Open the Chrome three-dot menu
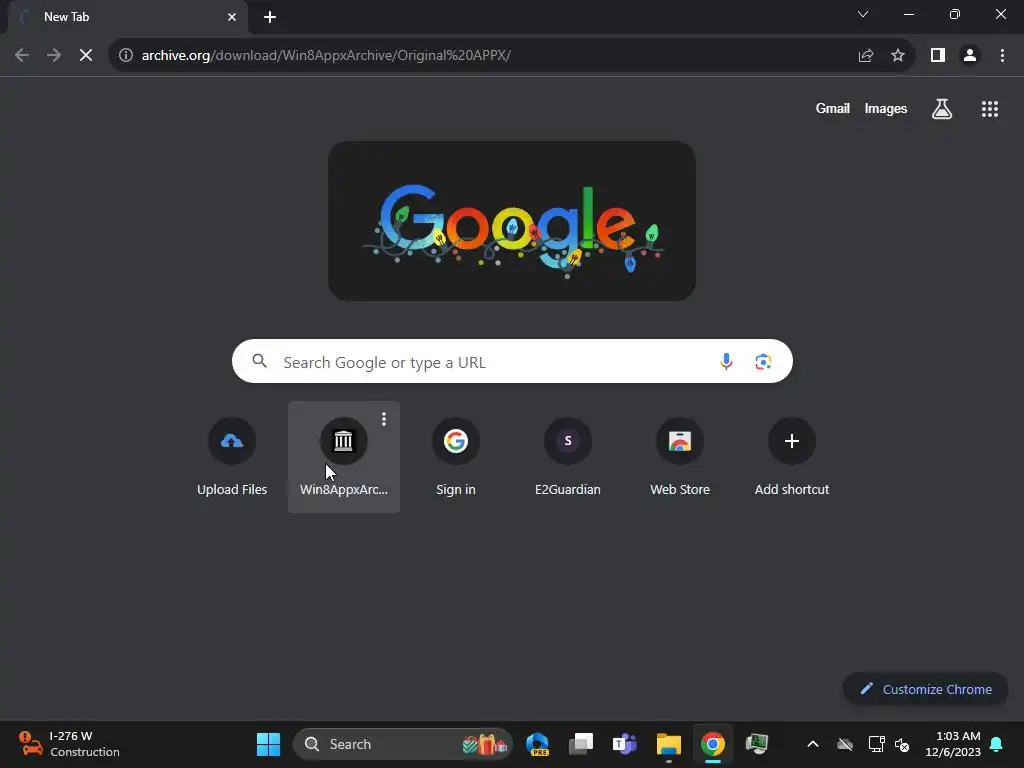 pyautogui.click(x=1002, y=55)
